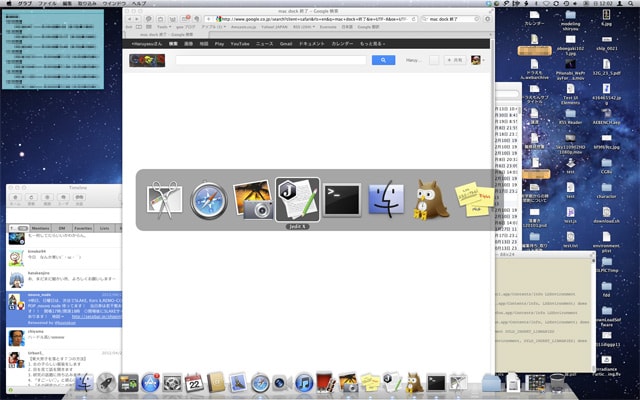Open iCal calendar in the Dock

(194, 383)
